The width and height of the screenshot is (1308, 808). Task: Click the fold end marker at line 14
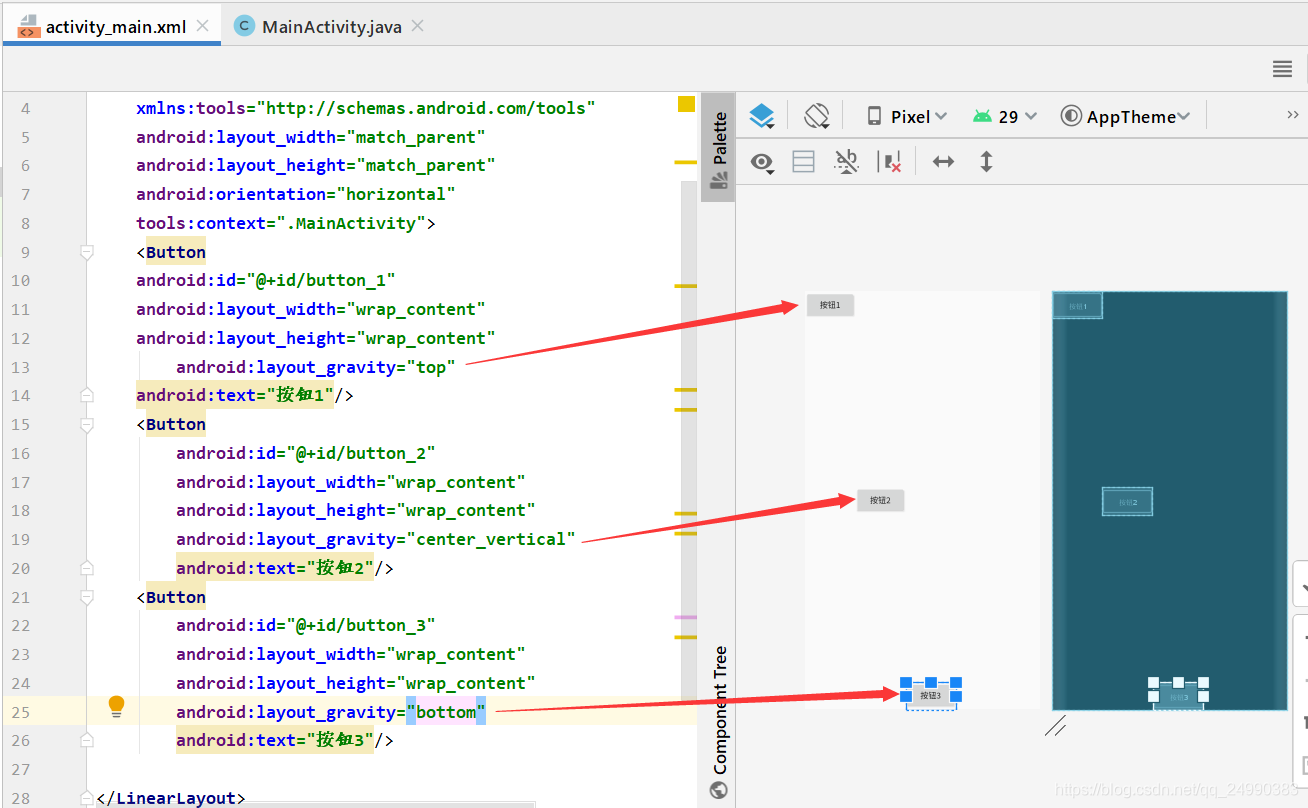87,395
